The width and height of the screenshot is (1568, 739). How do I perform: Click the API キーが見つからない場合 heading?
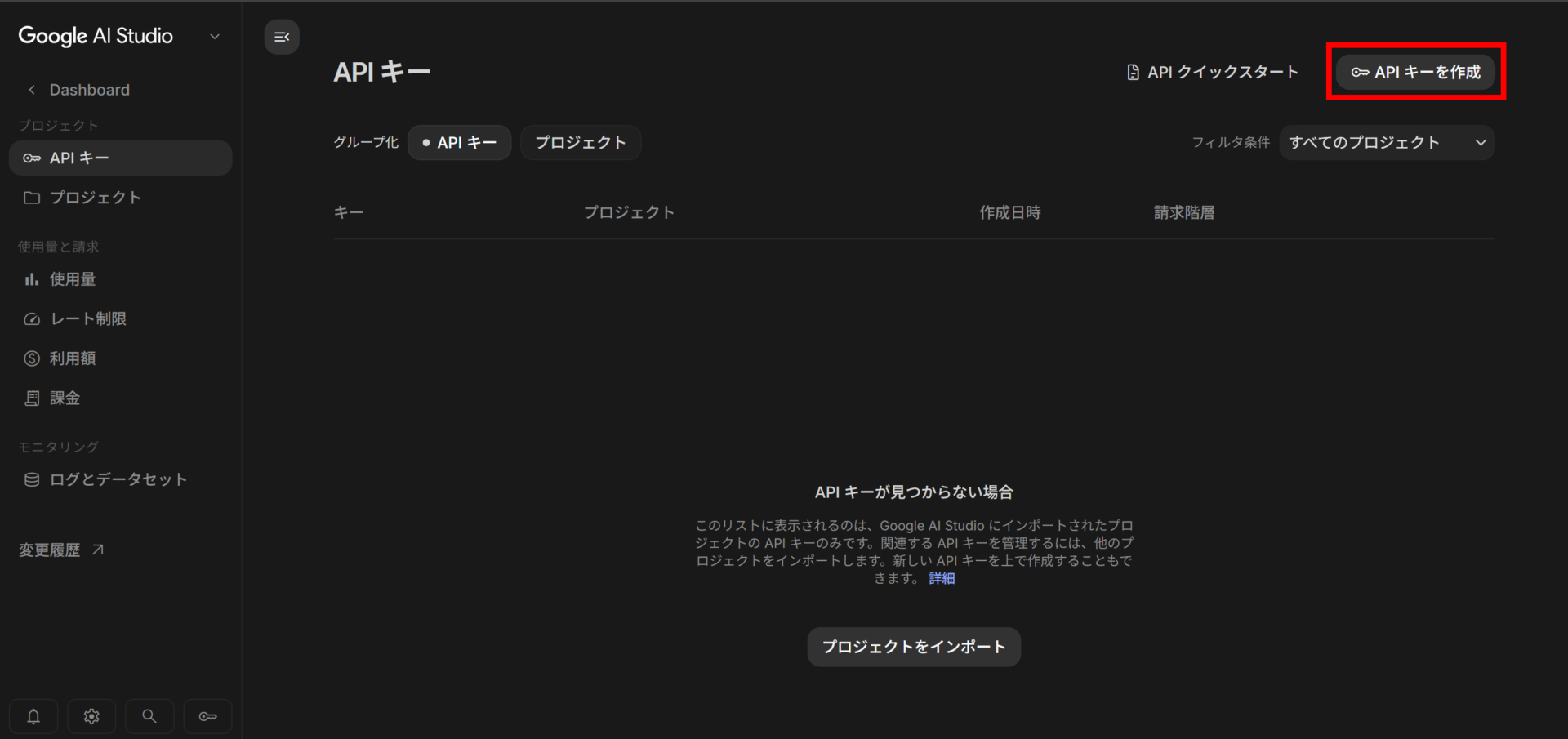(914, 492)
